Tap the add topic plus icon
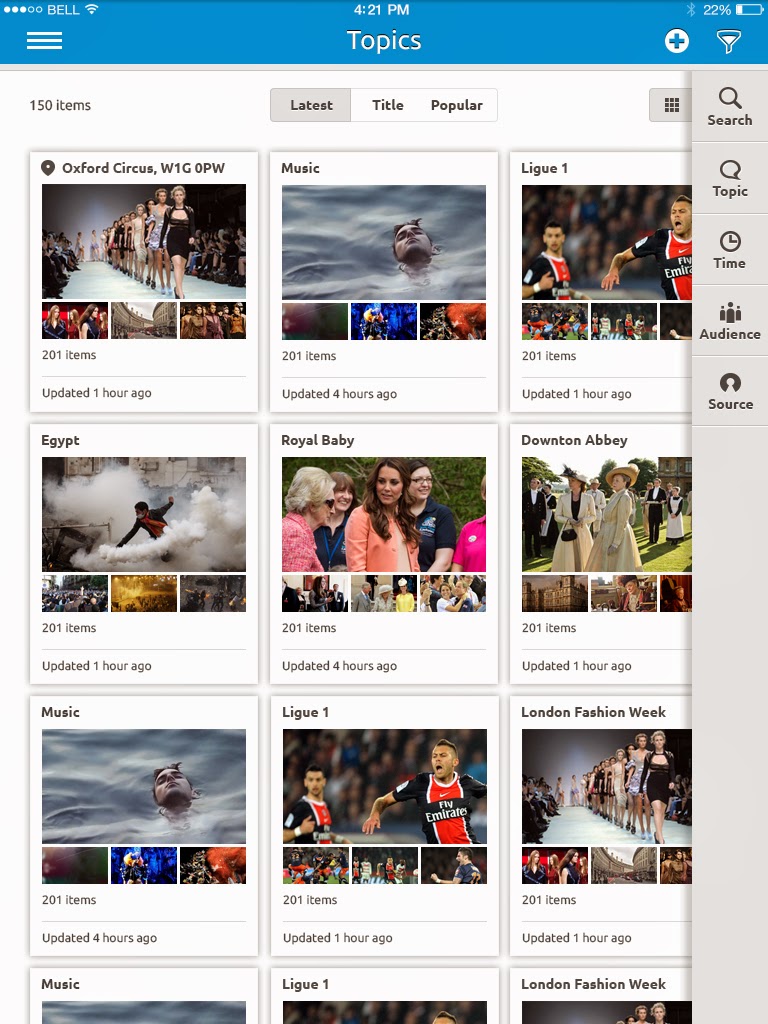 (677, 41)
